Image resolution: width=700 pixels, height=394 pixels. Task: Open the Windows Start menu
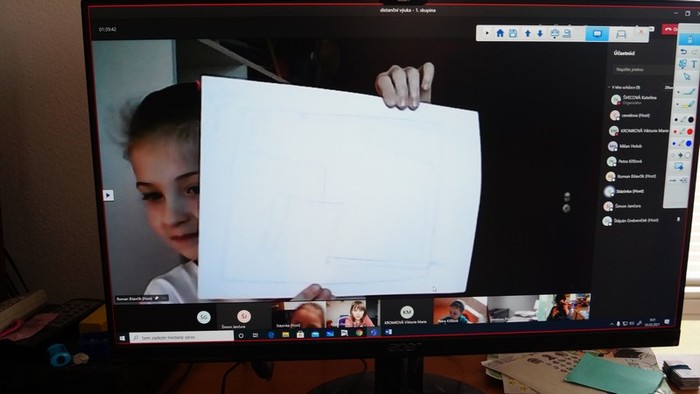point(122,338)
